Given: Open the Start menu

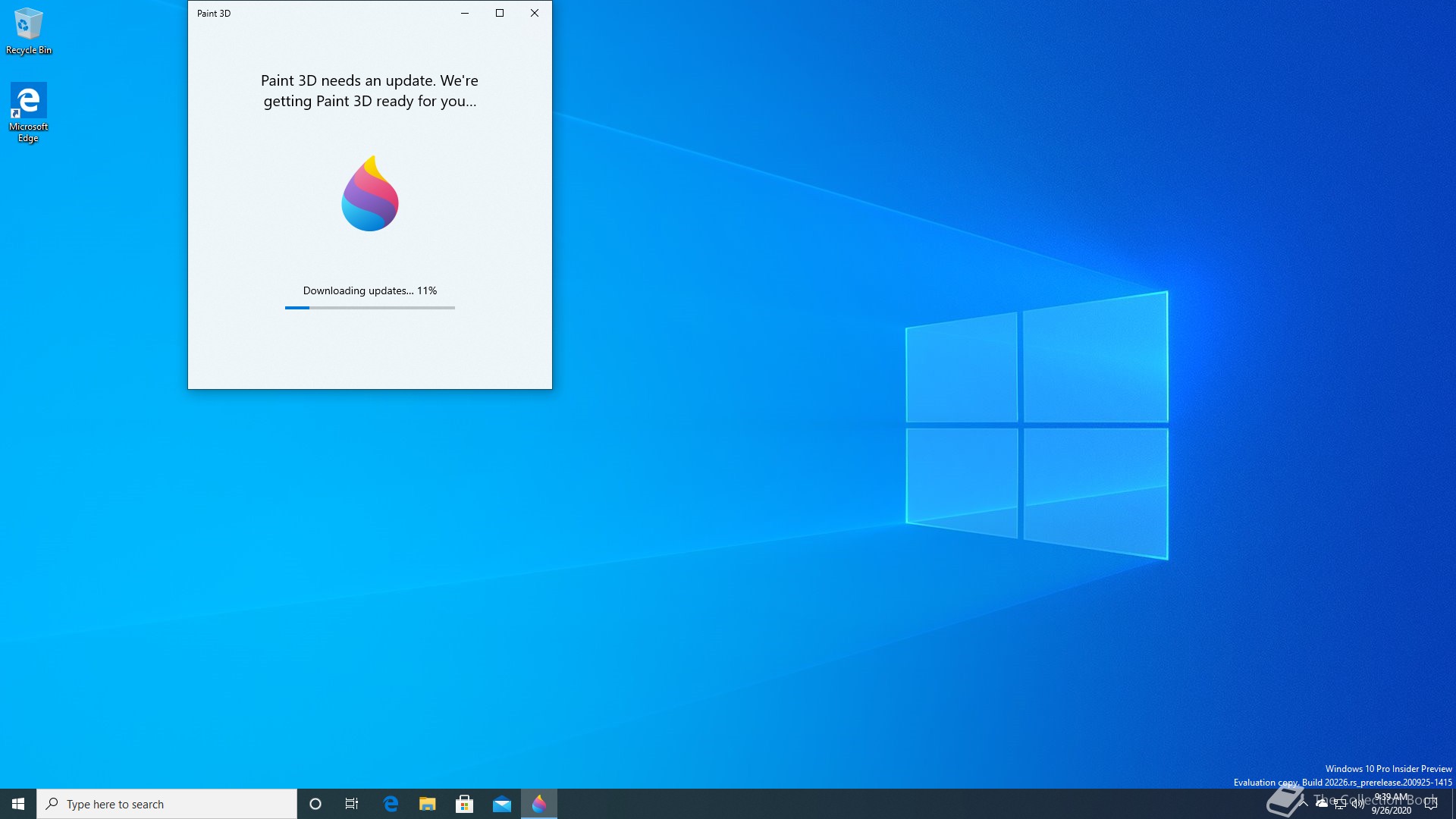Looking at the screenshot, I should tap(18, 804).
